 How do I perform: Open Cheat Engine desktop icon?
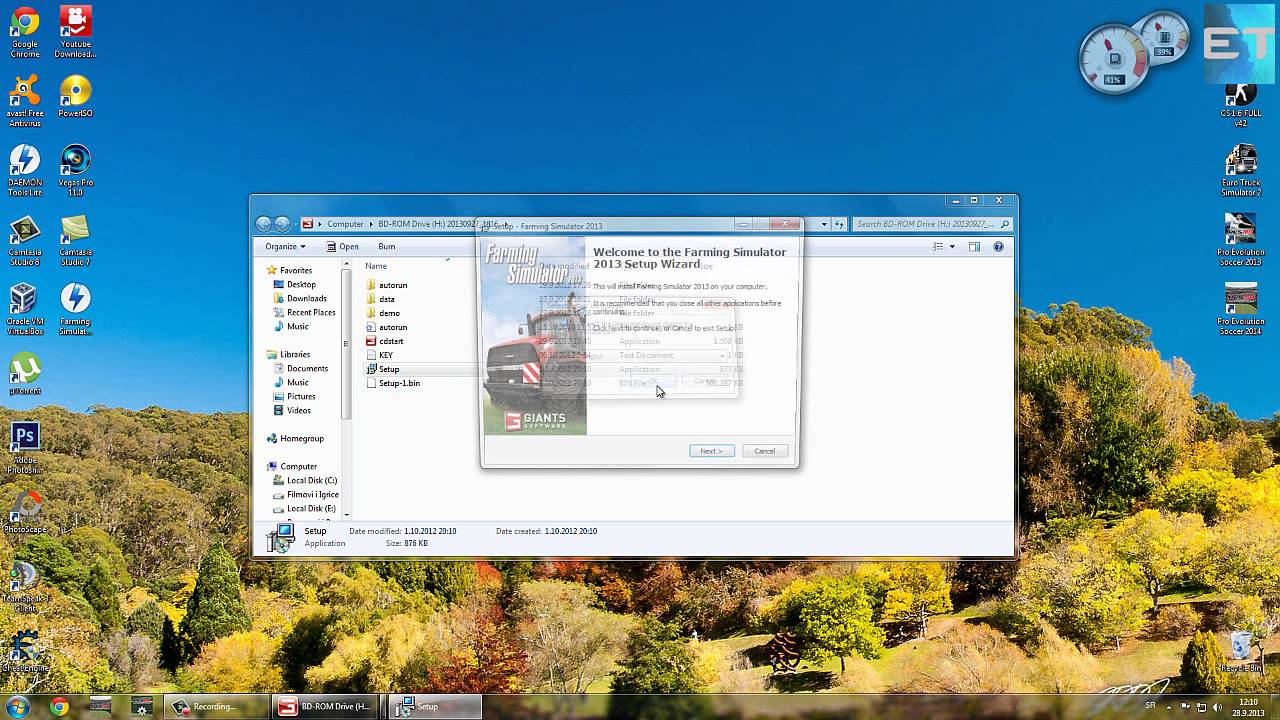[x=24, y=651]
